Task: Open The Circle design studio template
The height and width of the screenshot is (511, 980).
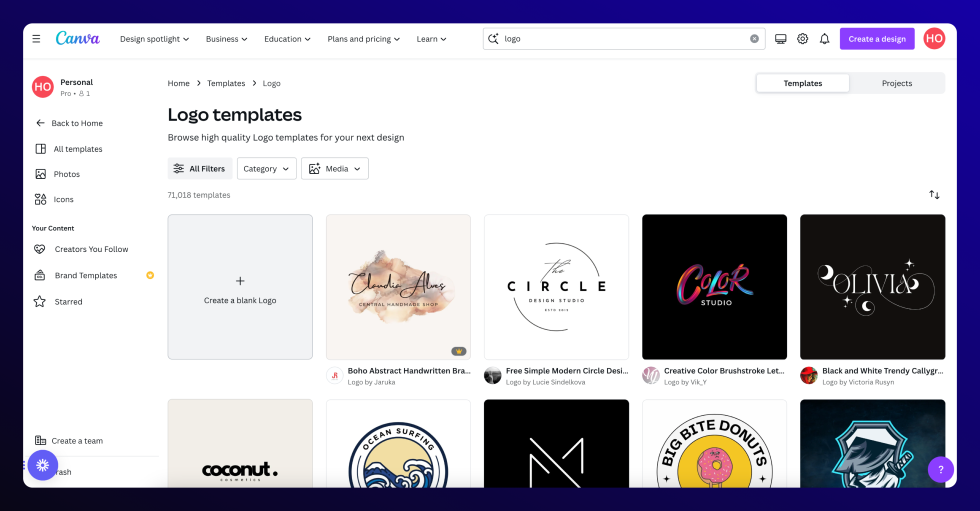Action: click(556, 287)
